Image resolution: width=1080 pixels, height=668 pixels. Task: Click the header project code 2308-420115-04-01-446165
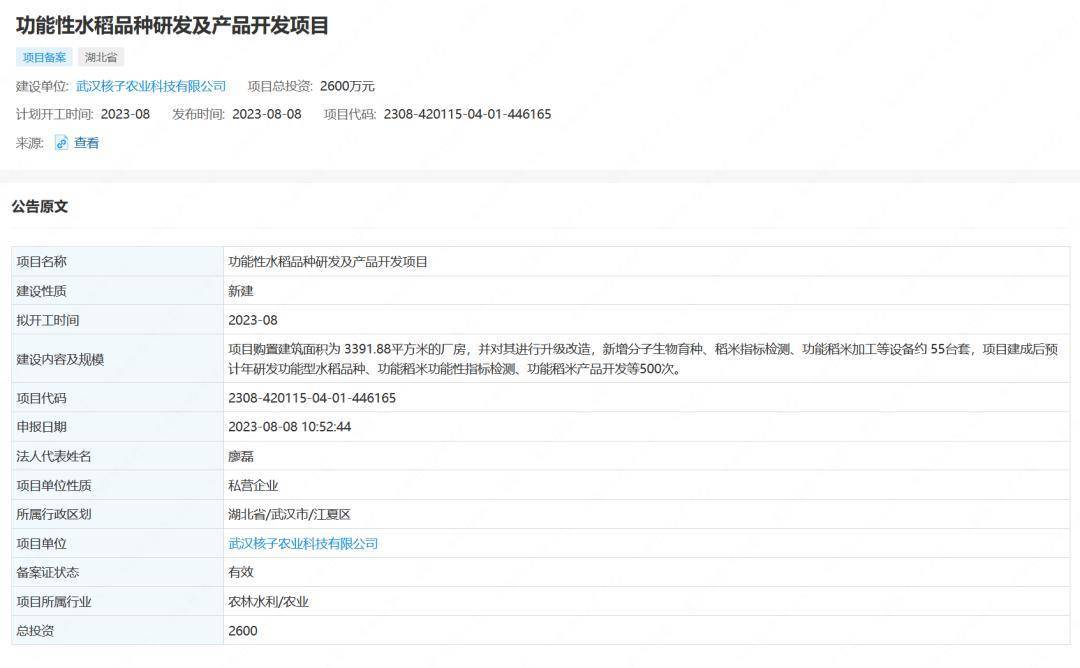[467, 114]
